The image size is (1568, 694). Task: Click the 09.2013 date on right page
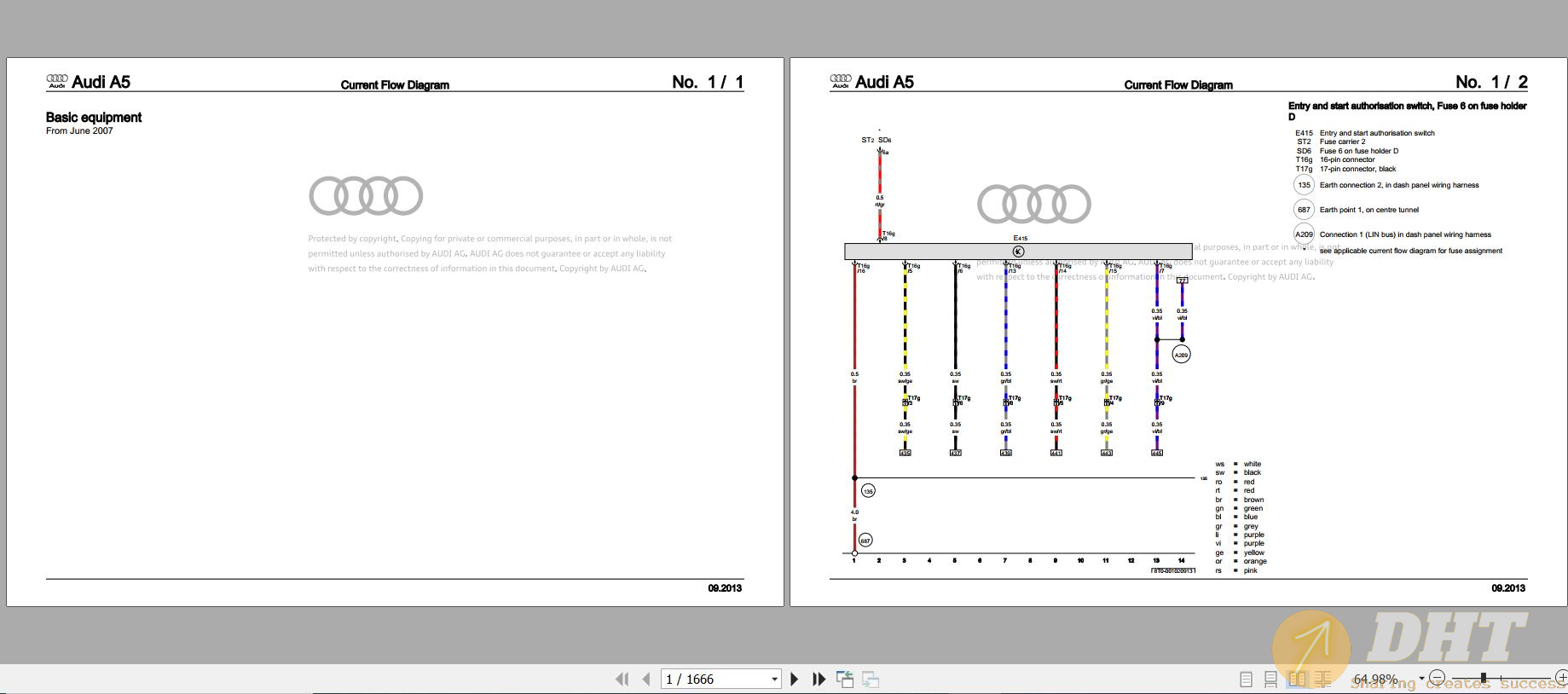(1508, 588)
